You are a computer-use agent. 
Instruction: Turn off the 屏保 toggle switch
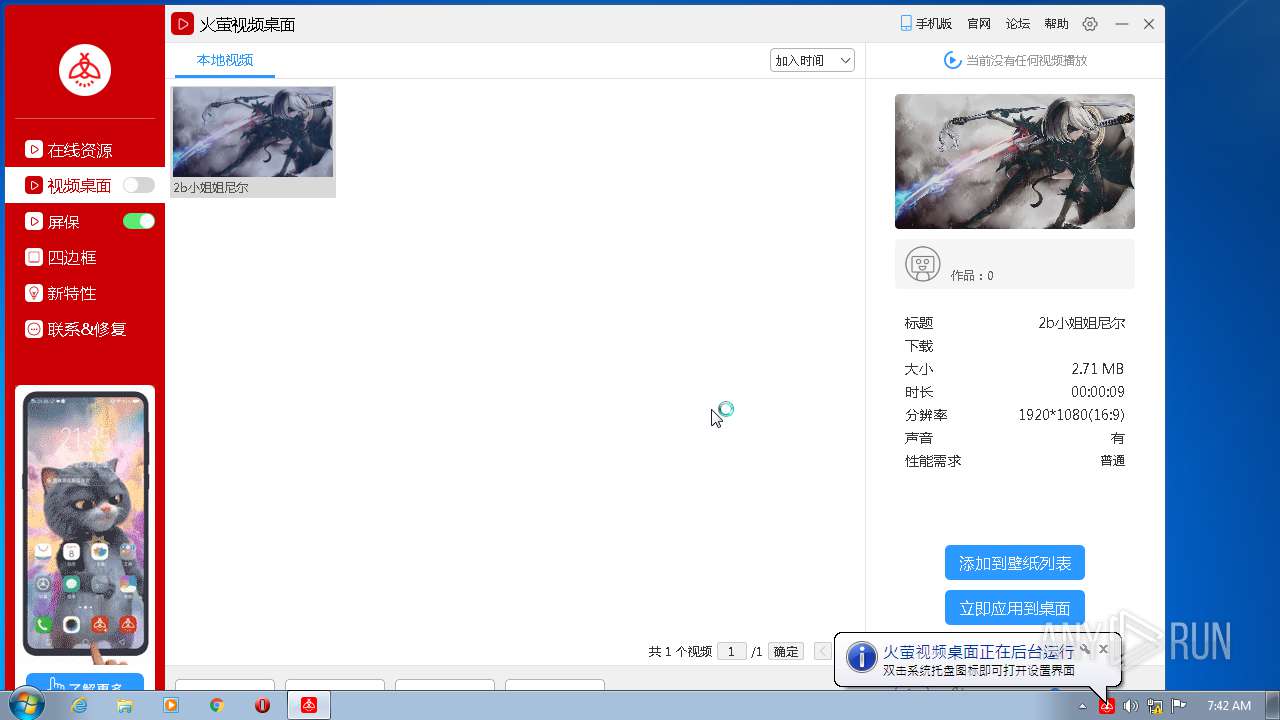[x=139, y=221]
